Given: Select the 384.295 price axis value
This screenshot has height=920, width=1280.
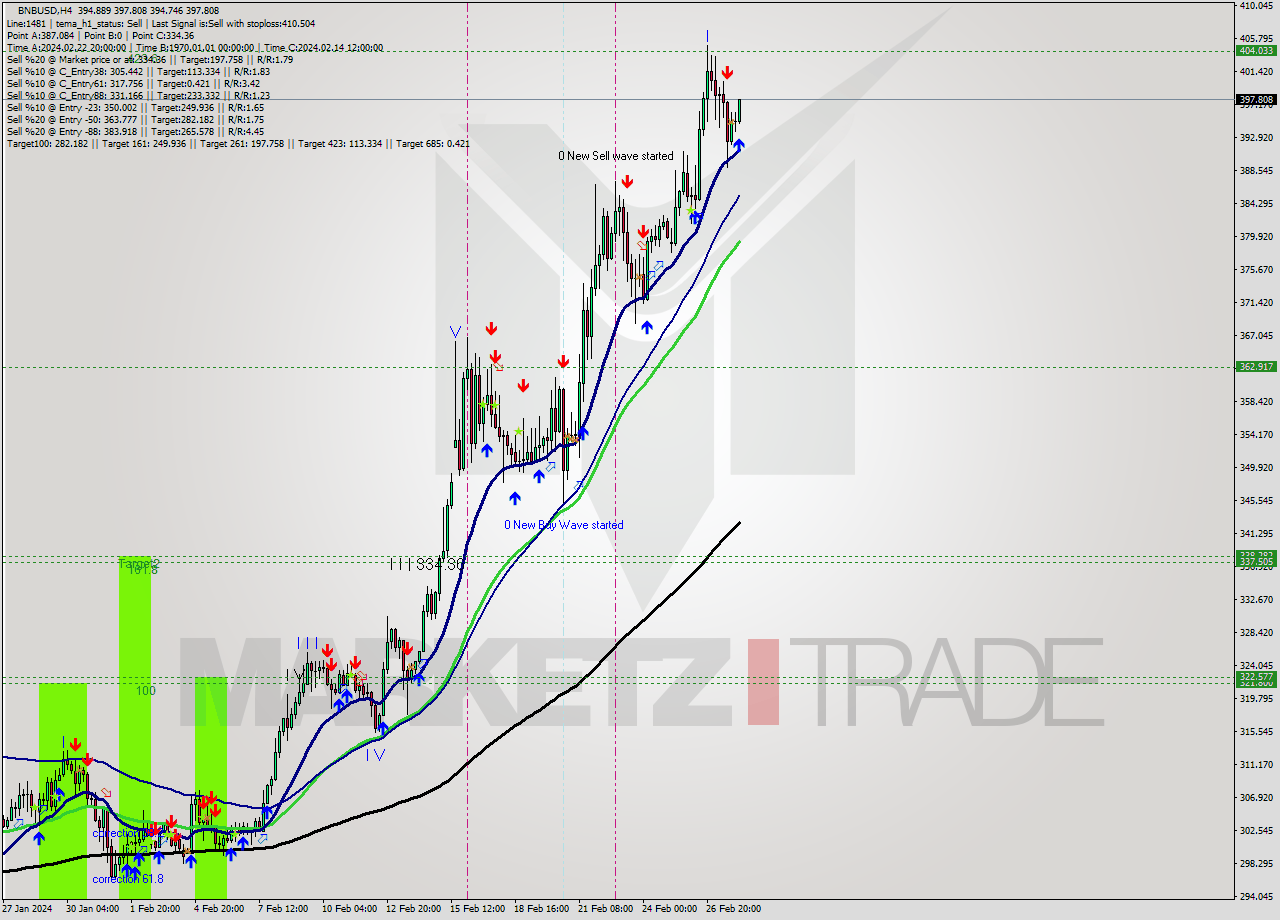Looking at the screenshot, I should tap(1256, 204).
